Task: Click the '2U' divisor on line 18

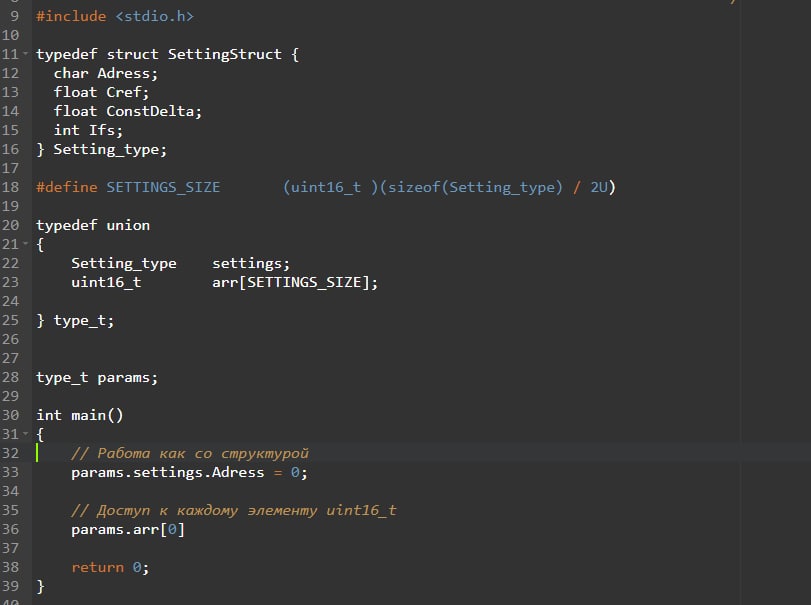Action: [x=599, y=187]
